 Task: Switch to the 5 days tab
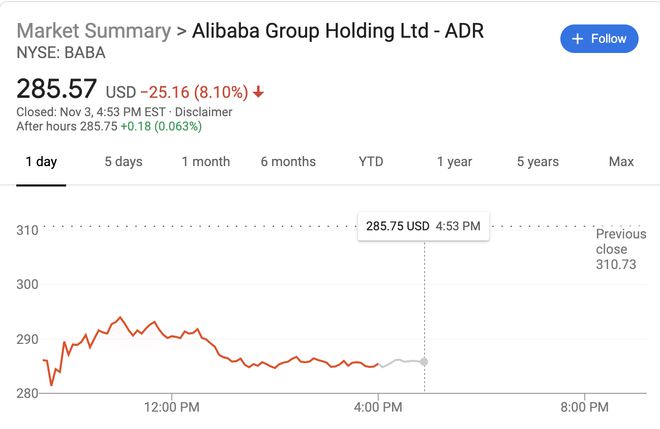[123, 162]
